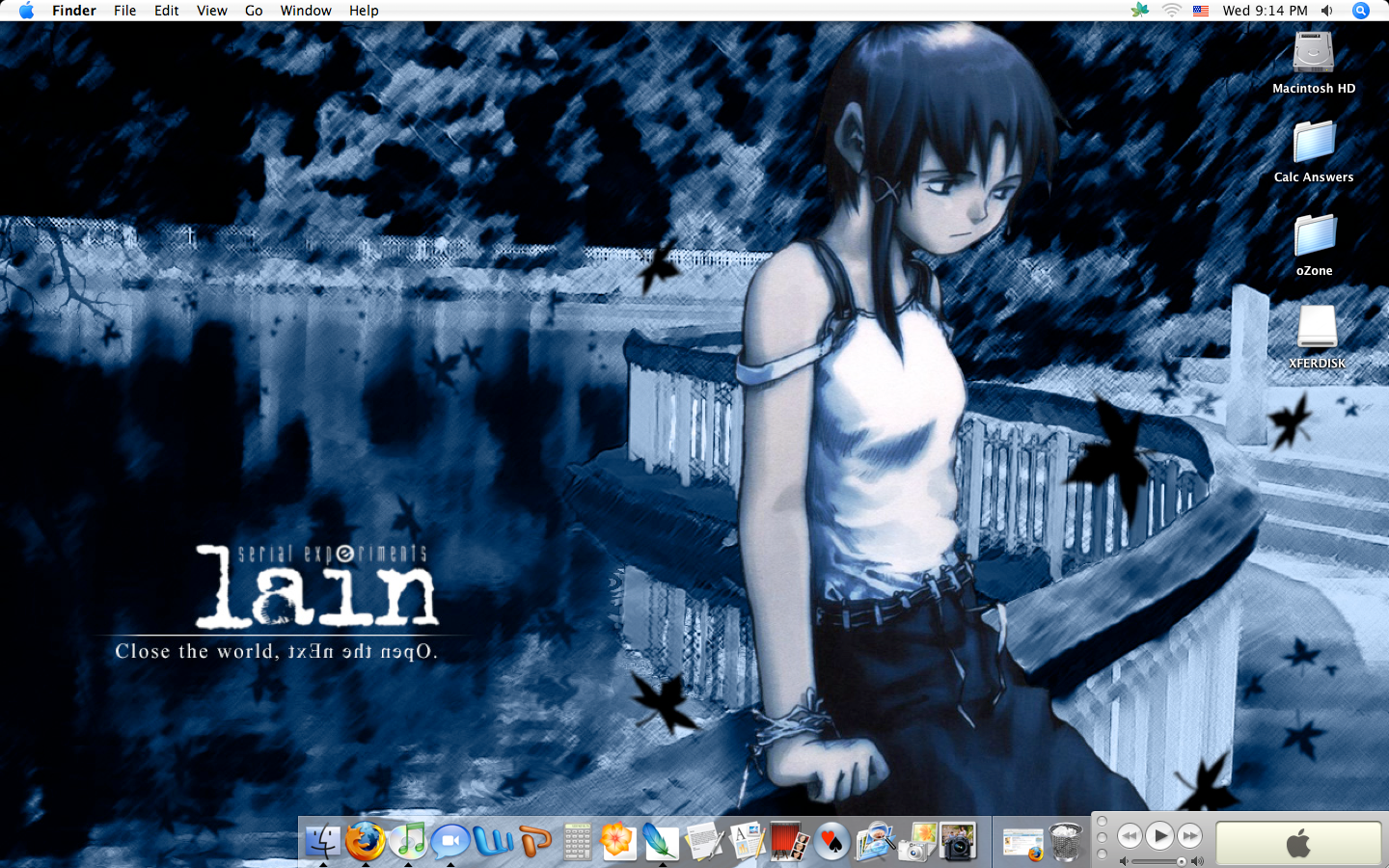Open the Trash in the dock

click(x=1065, y=841)
